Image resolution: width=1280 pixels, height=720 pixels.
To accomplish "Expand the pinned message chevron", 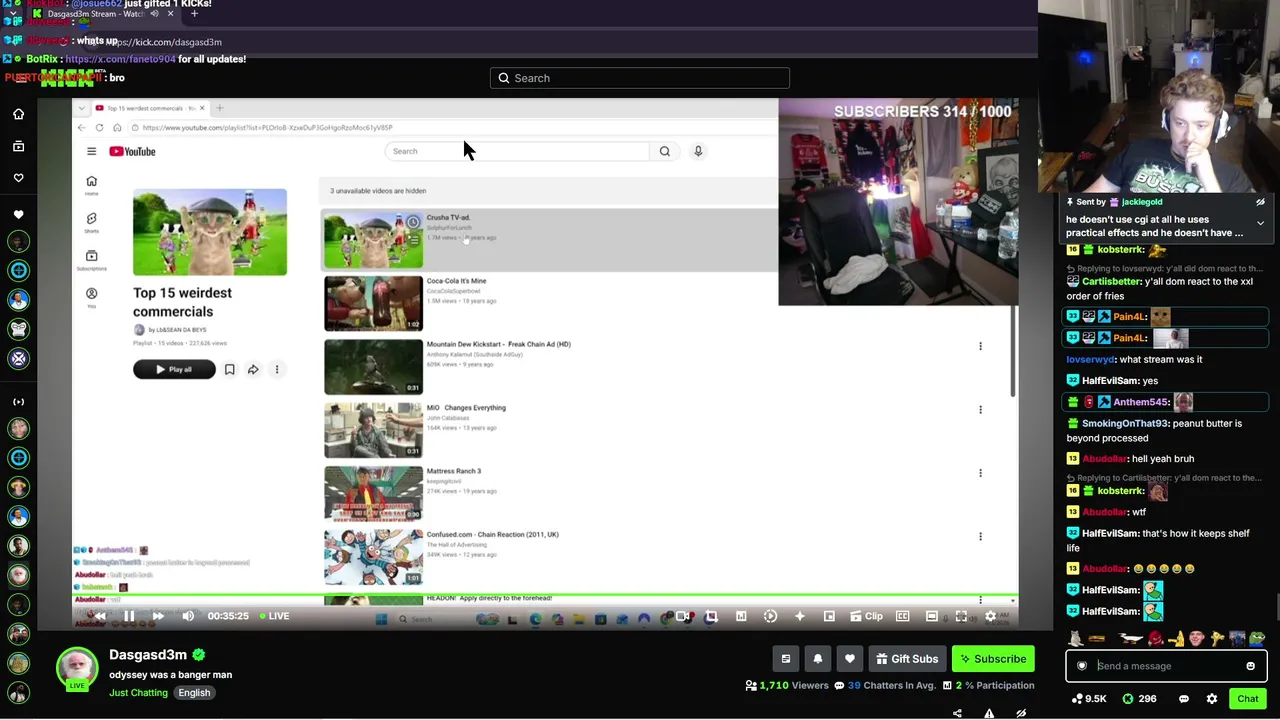I will click(x=1260, y=223).
